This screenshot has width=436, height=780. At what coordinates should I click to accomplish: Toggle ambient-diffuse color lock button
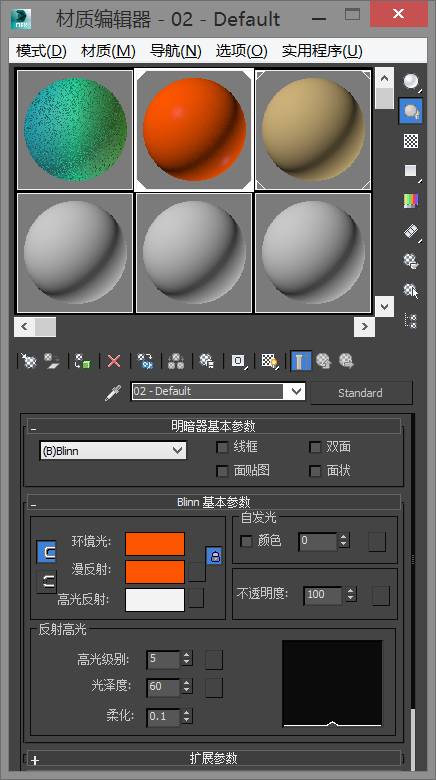click(46, 552)
